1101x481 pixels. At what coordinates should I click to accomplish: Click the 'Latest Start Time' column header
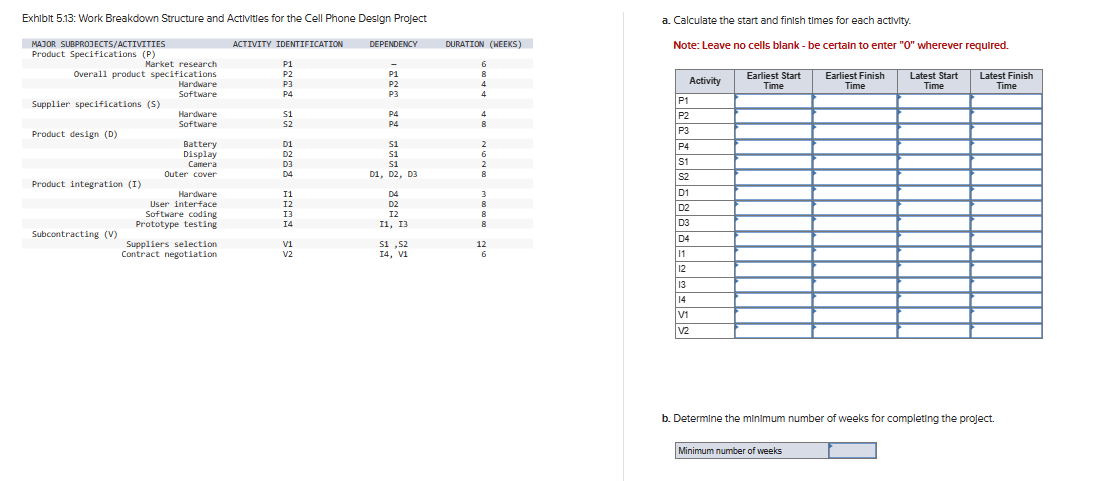pyautogui.click(x=934, y=81)
